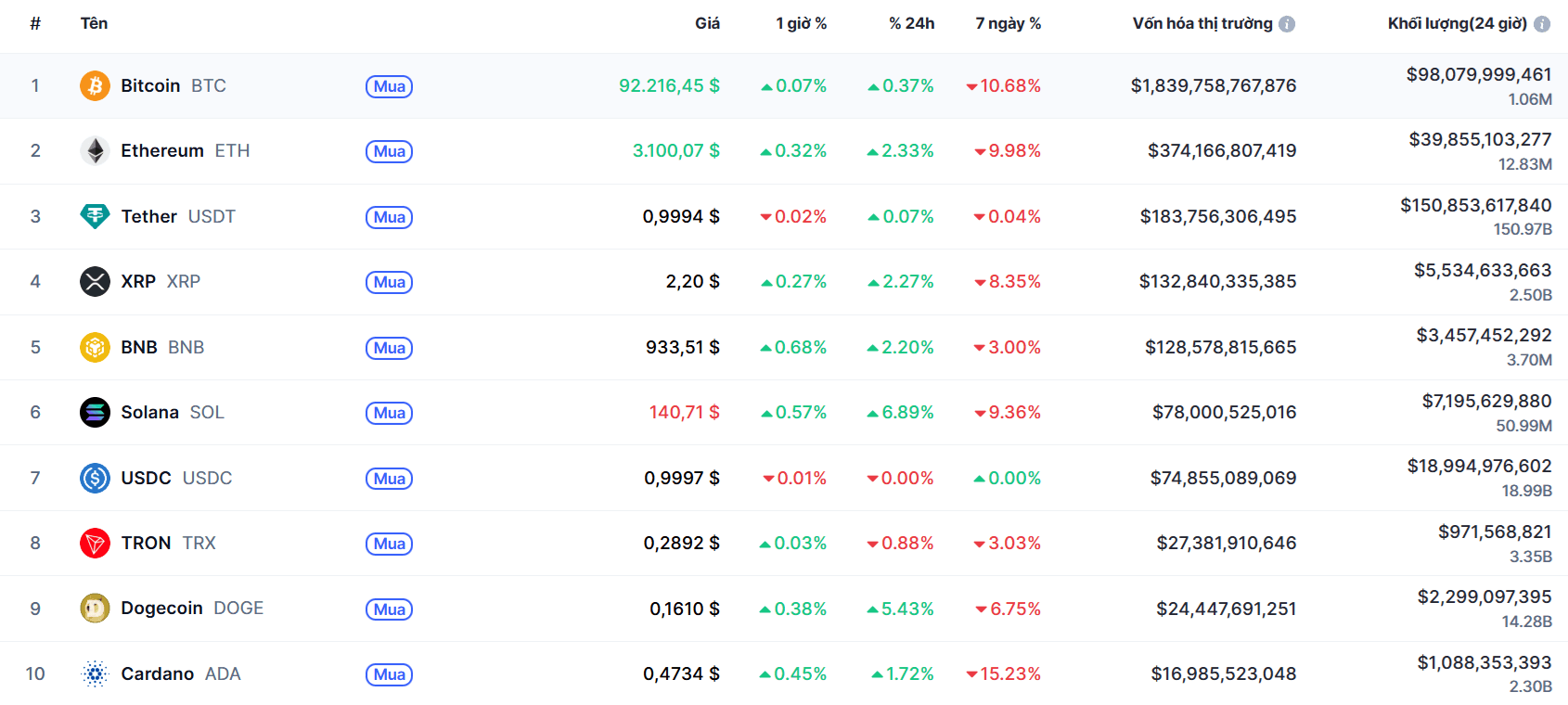Click Mua button in XRP row

point(389,282)
